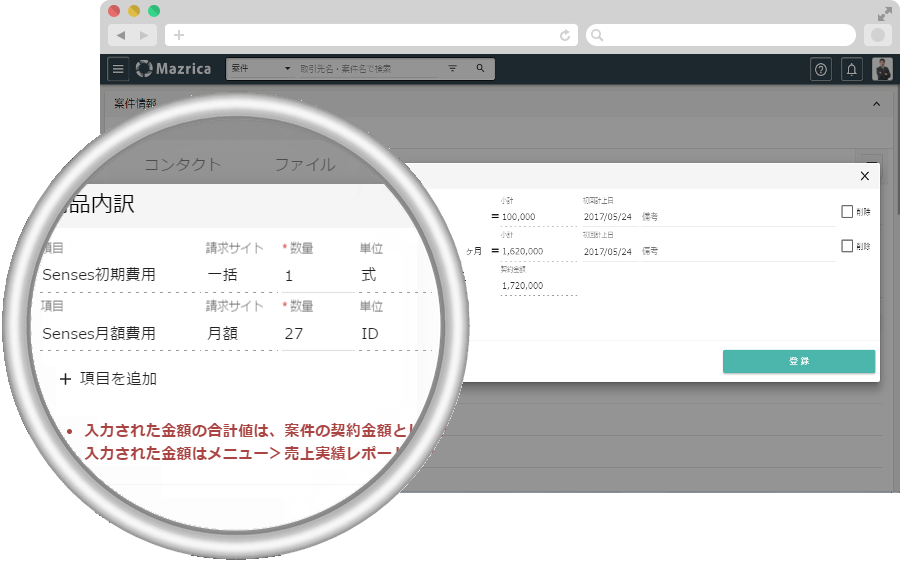Switch to the ファイル tab
The width and height of the screenshot is (900, 562).
tap(305, 165)
